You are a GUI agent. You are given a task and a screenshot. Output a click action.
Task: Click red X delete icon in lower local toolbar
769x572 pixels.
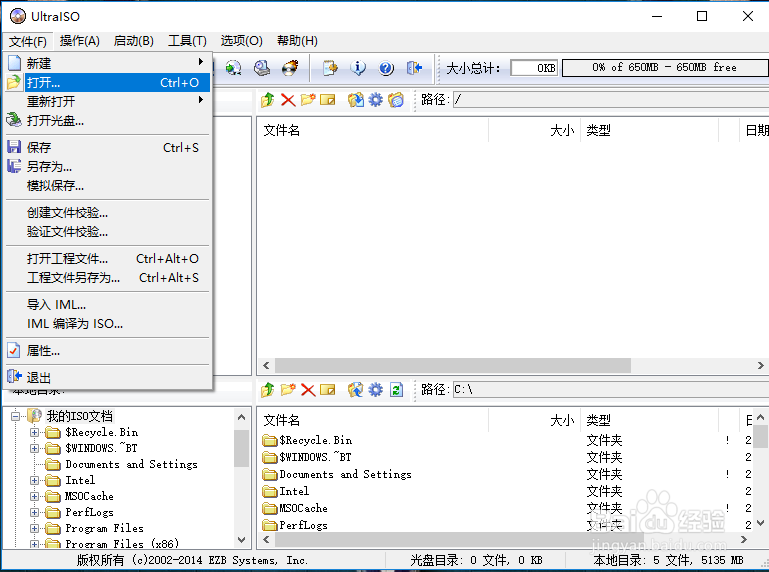coord(308,390)
